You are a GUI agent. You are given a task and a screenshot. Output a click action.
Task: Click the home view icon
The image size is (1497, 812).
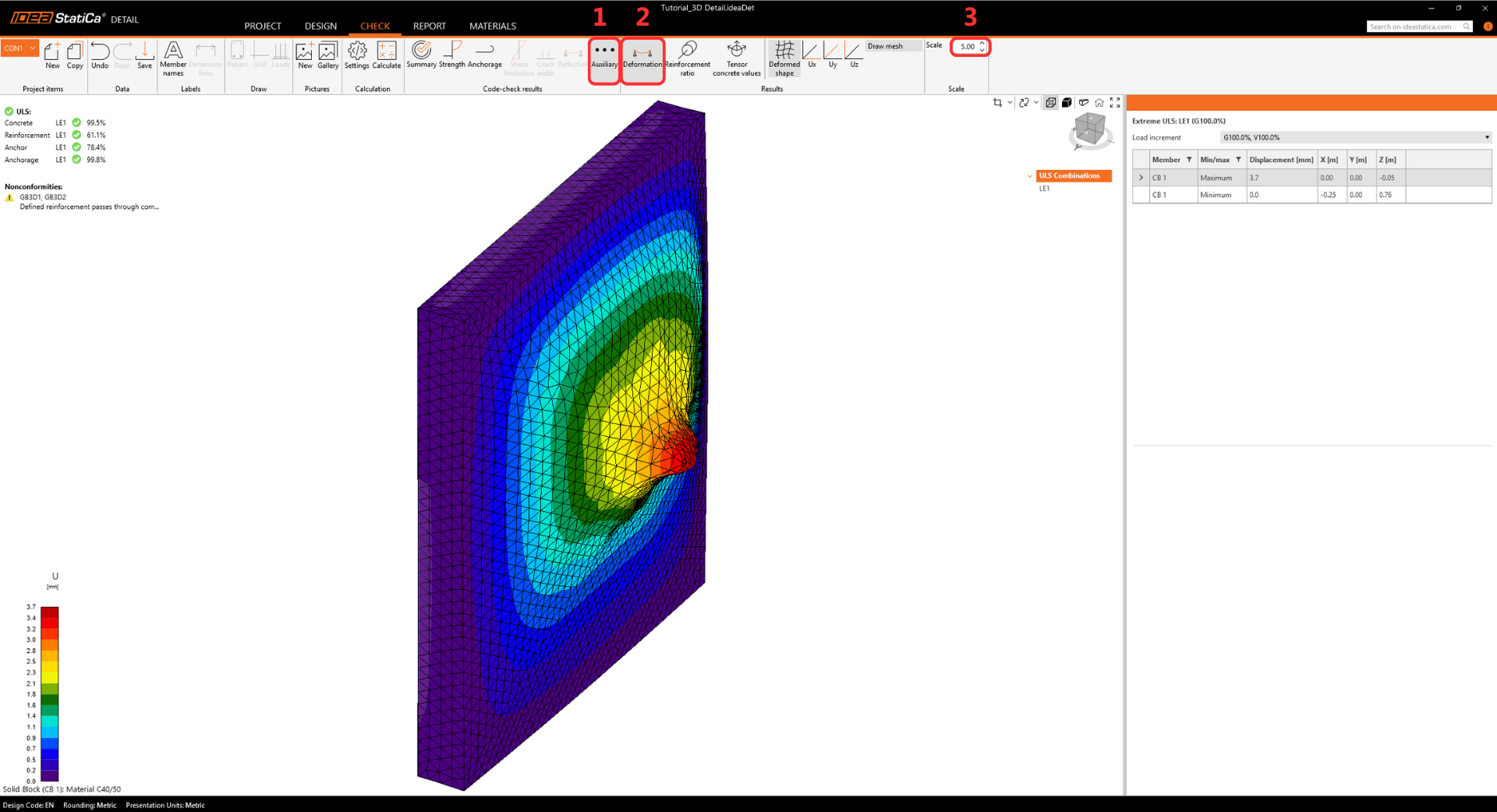1099,103
